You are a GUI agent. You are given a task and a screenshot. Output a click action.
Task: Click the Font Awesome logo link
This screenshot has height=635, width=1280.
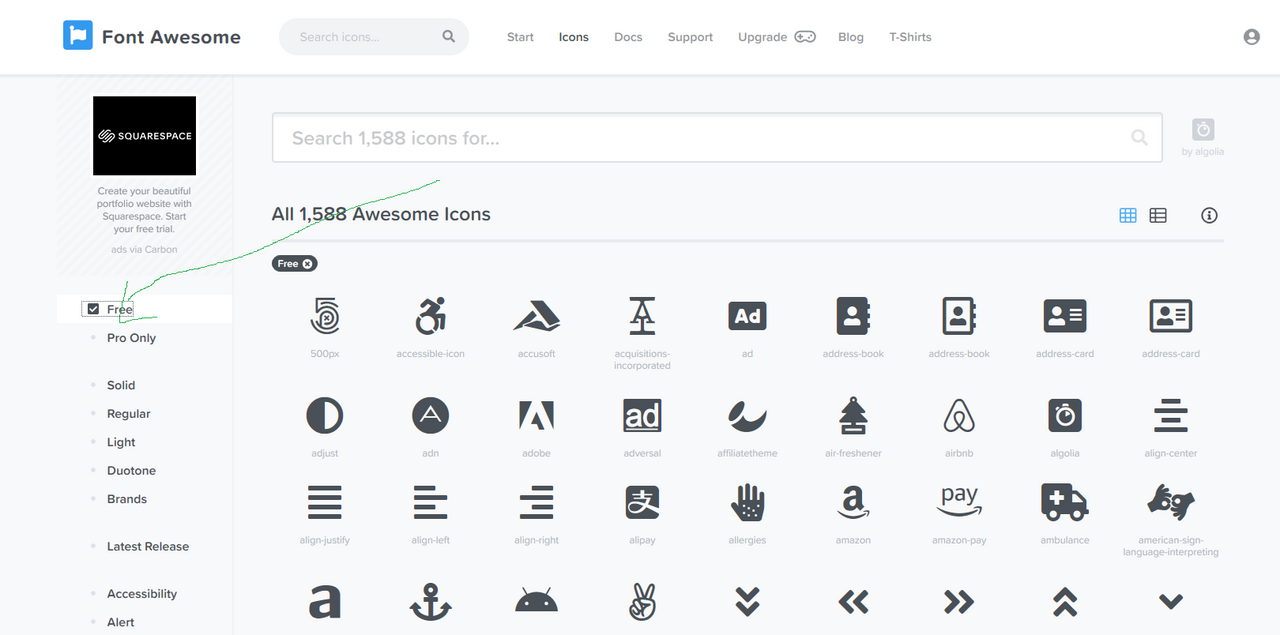click(x=152, y=37)
